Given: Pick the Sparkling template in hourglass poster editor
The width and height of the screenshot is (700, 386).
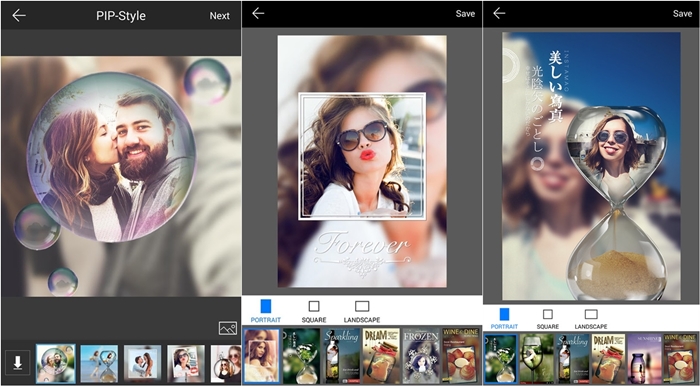Looking at the screenshot, I should tap(572, 358).
